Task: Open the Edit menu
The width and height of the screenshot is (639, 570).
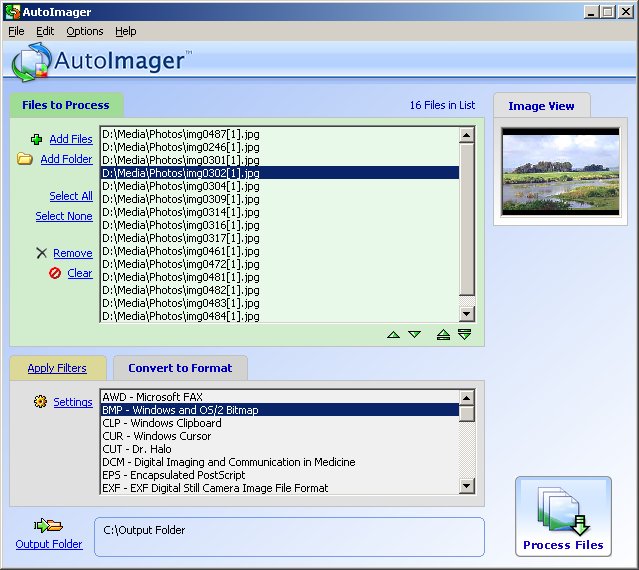Action: (45, 31)
